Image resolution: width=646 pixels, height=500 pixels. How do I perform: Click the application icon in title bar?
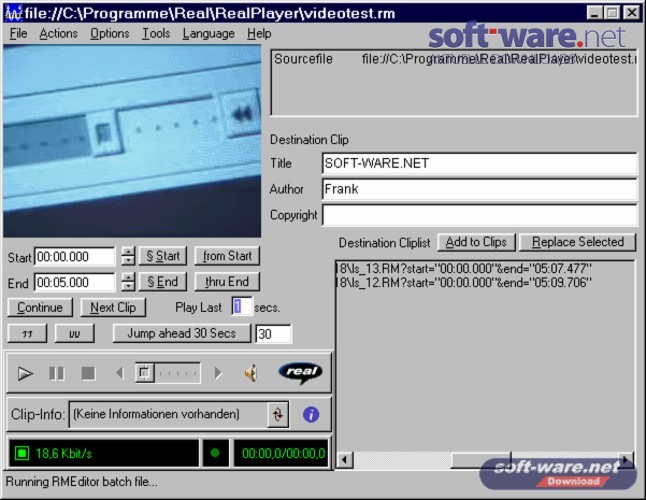pos(13,14)
